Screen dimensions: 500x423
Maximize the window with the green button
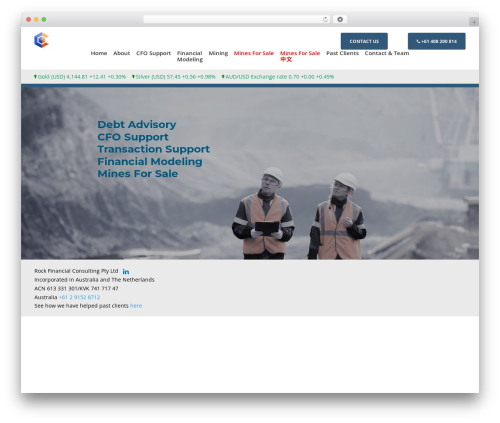point(44,19)
